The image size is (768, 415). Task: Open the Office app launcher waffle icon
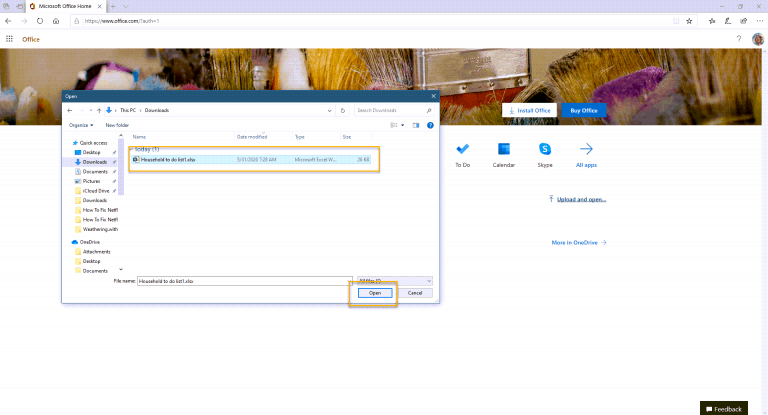click(10, 39)
